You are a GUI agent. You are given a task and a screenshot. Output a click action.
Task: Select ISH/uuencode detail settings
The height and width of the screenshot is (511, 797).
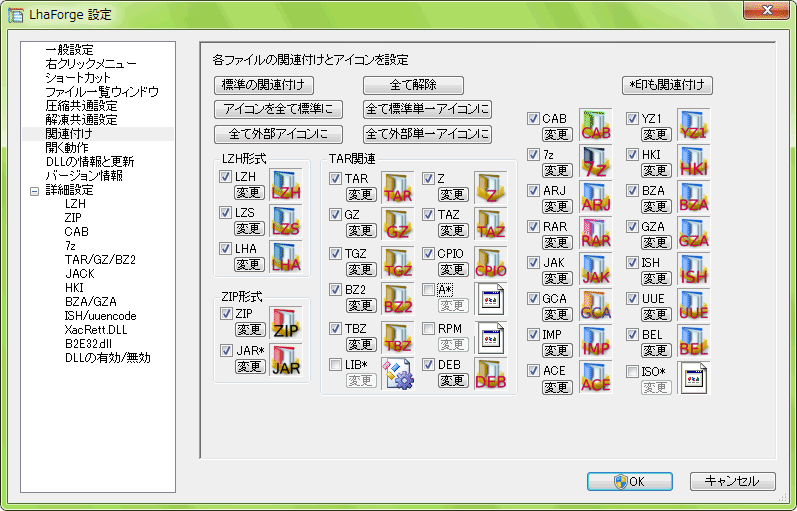coord(100,316)
